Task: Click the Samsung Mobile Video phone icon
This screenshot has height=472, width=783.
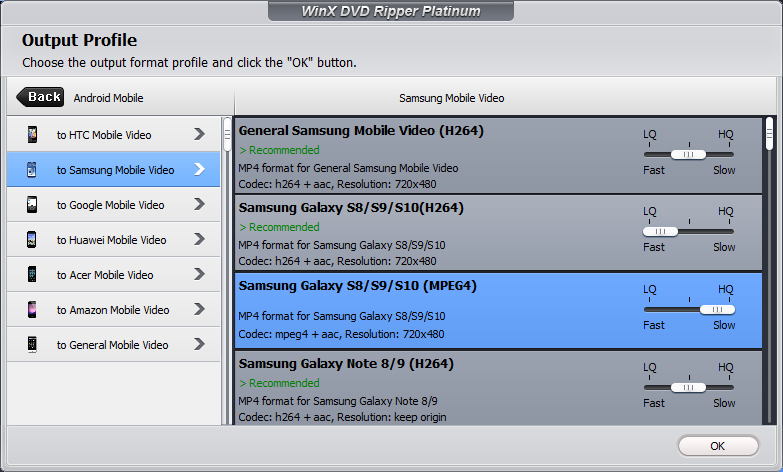Action: 32,169
